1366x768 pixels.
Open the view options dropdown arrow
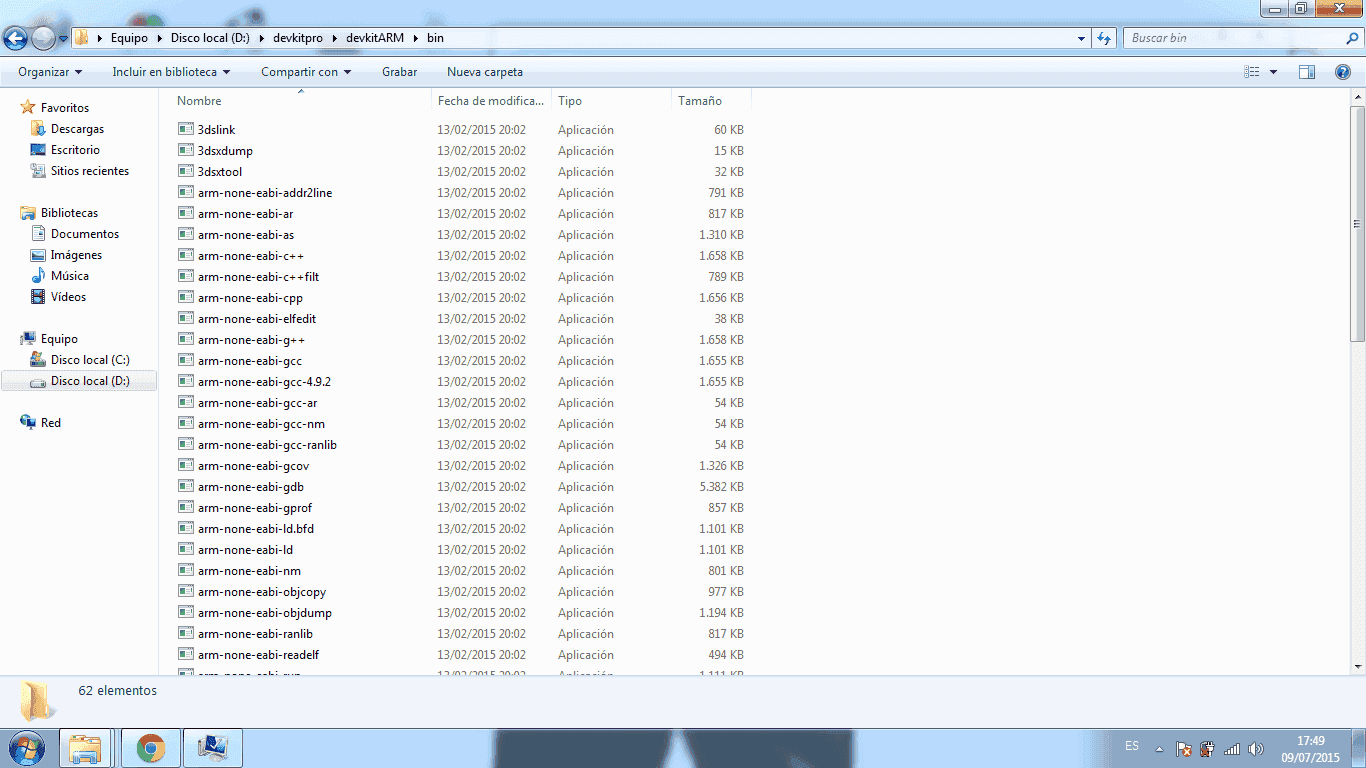click(1273, 72)
